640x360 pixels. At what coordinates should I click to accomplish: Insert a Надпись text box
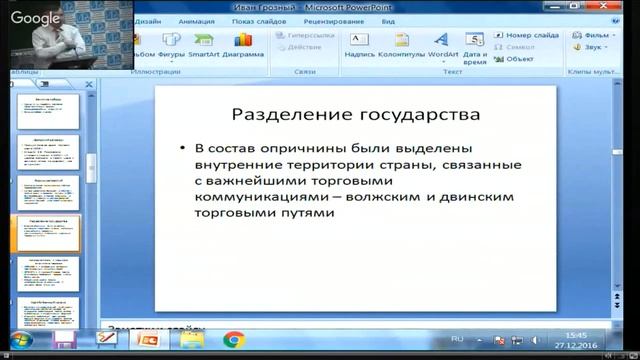(x=360, y=45)
